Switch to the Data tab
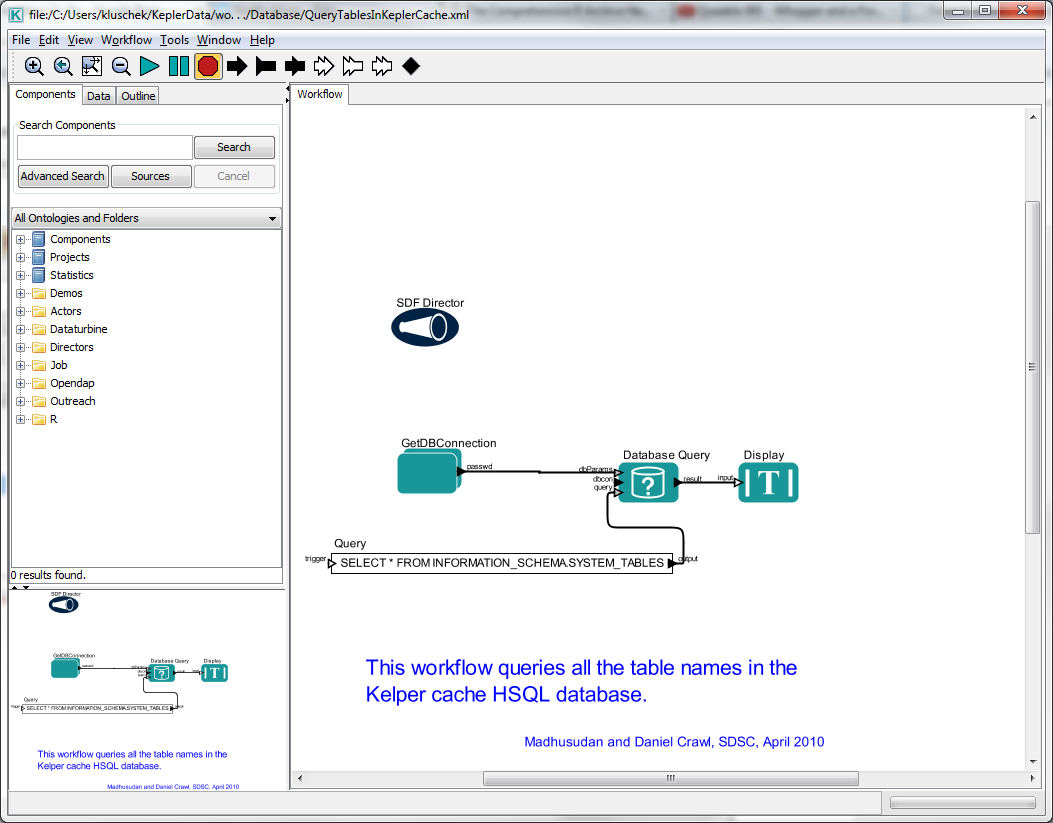Screen dimensions: 1053x823 99,96
